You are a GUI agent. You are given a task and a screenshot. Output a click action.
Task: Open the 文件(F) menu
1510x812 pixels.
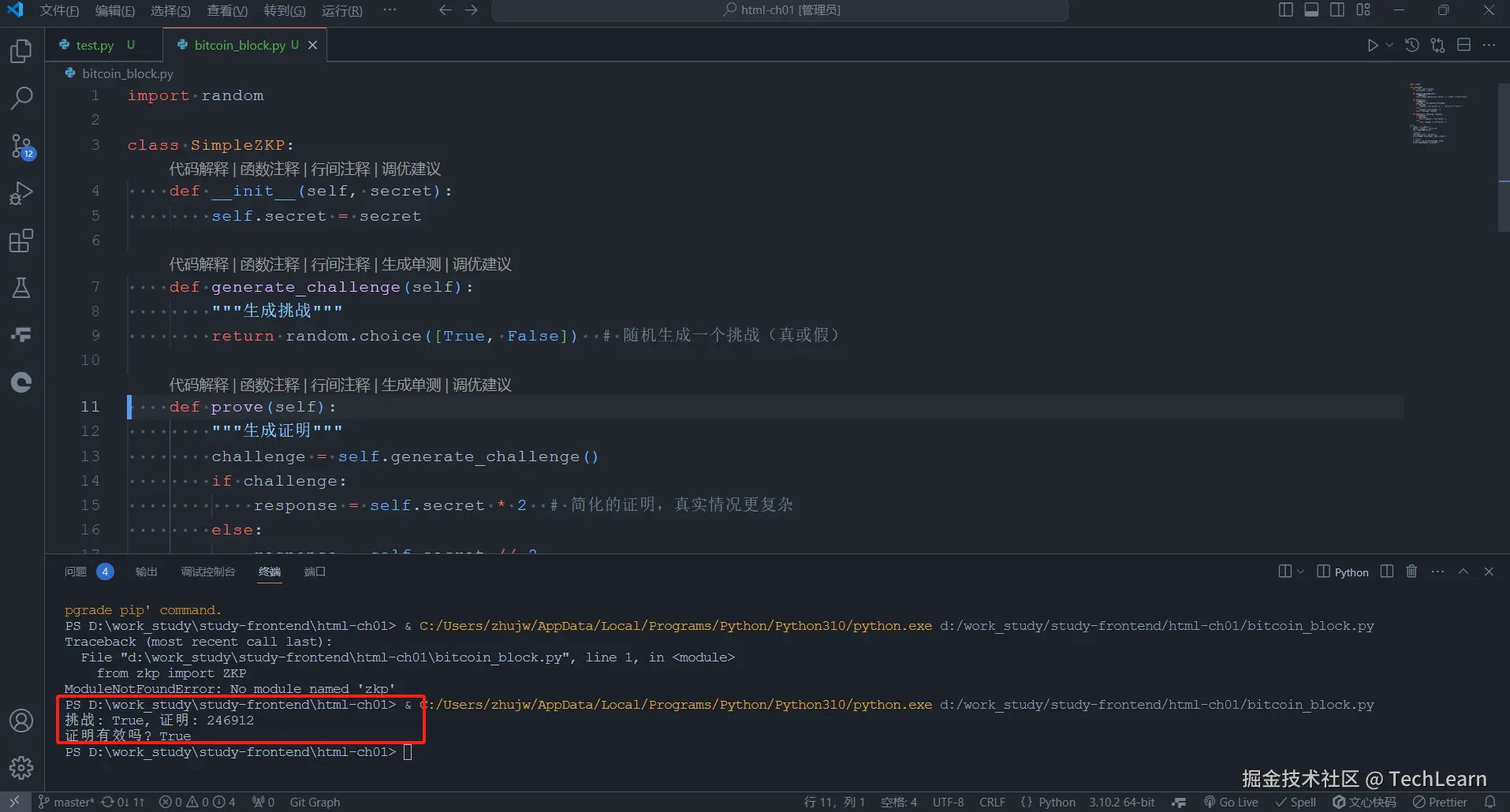(59, 10)
